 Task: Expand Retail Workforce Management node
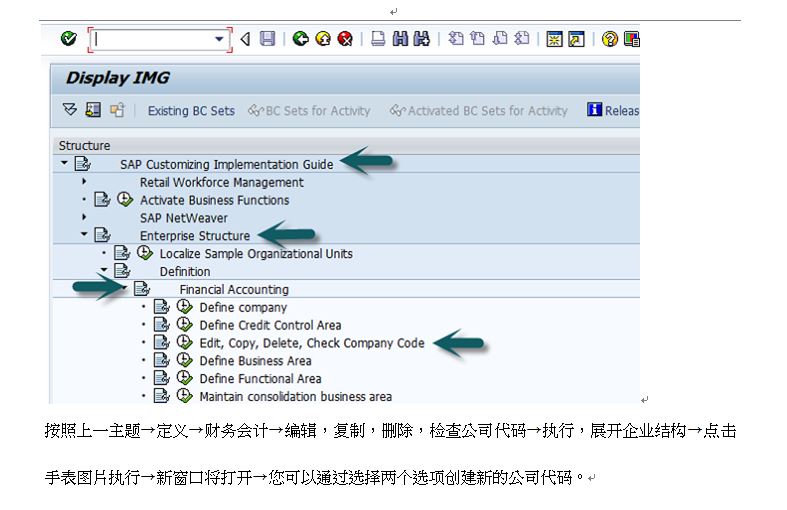(x=84, y=181)
